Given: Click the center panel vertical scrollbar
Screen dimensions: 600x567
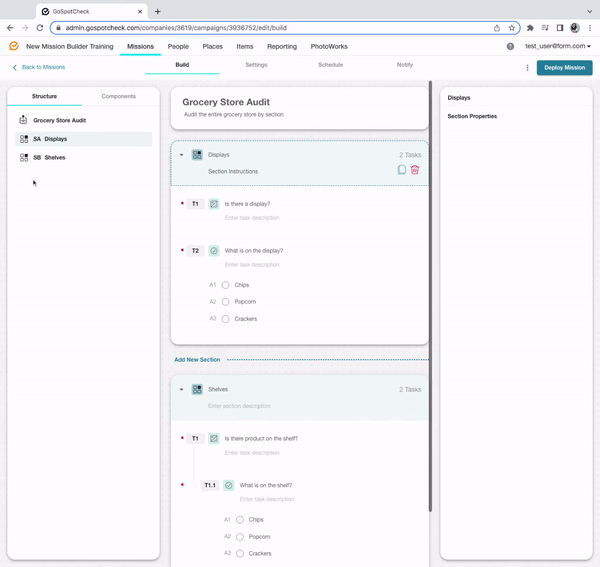Looking at the screenshot, I should tap(430, 296).
